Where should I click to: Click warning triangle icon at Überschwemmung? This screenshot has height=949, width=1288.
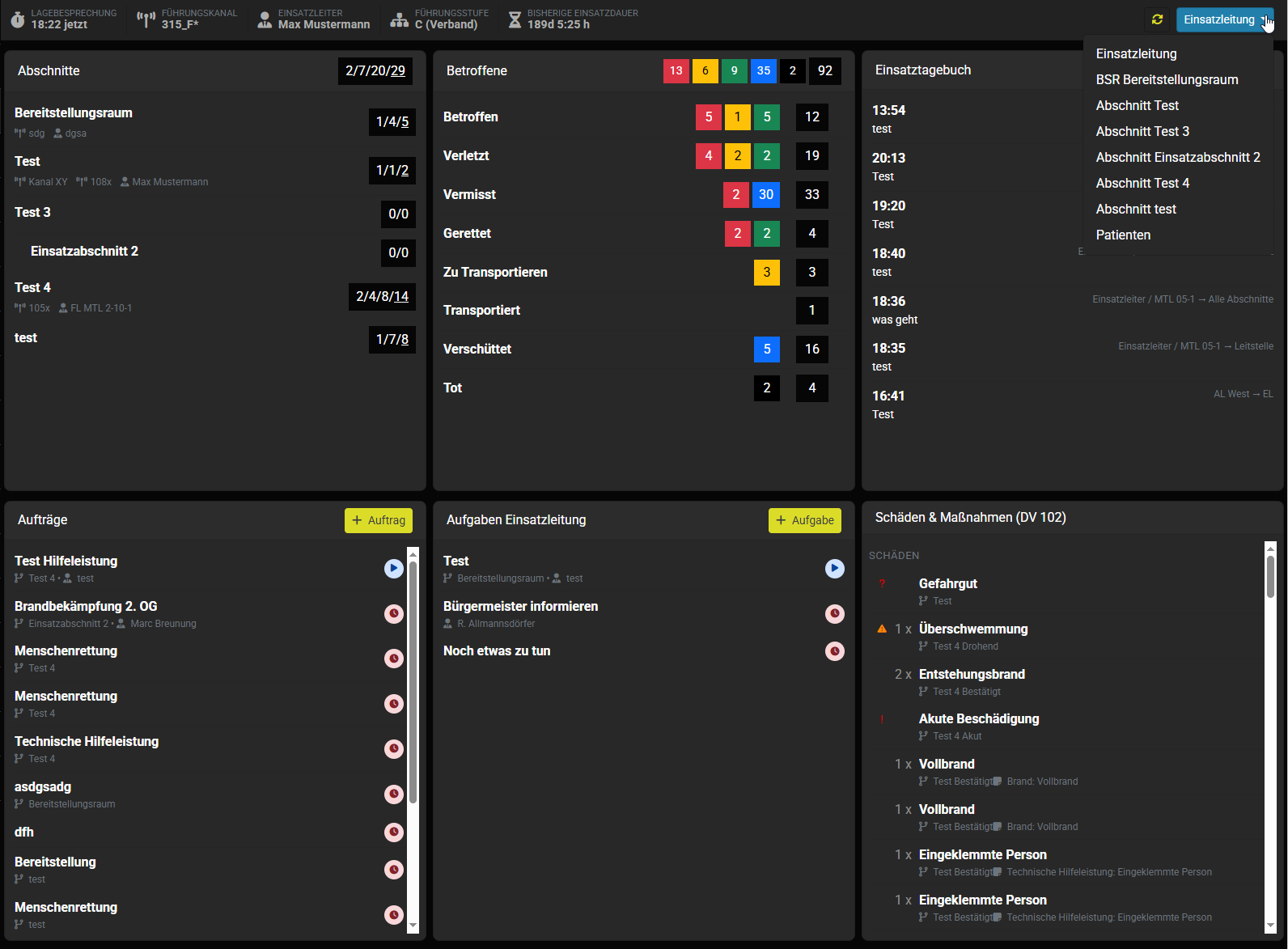tap(882, 629)
